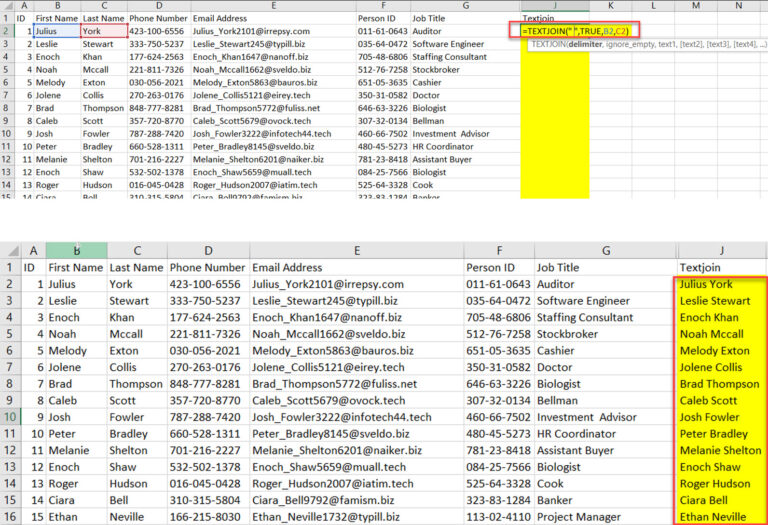Screen dimensions: 768x525
Task: Click the 'Caleb Scott' result cell
Action: (x=720, y=401)
